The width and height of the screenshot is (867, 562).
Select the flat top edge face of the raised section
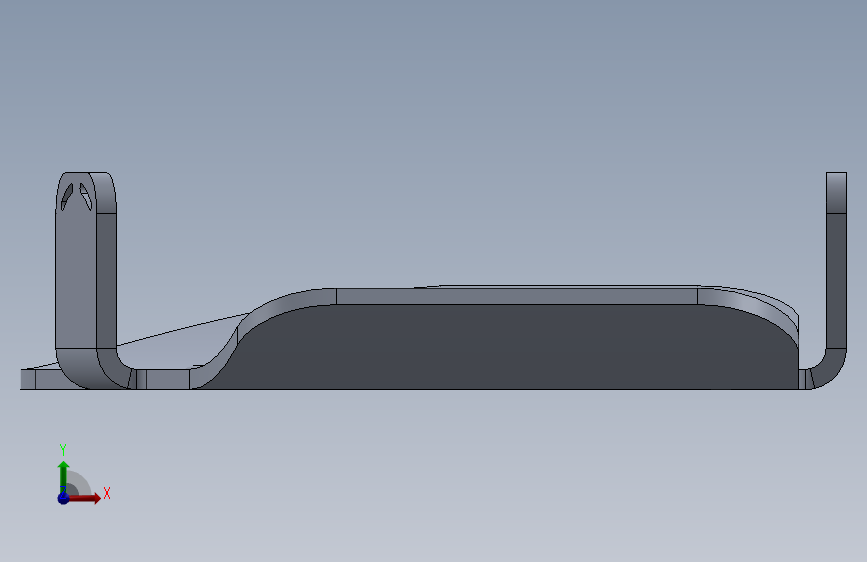coord(516,296)
